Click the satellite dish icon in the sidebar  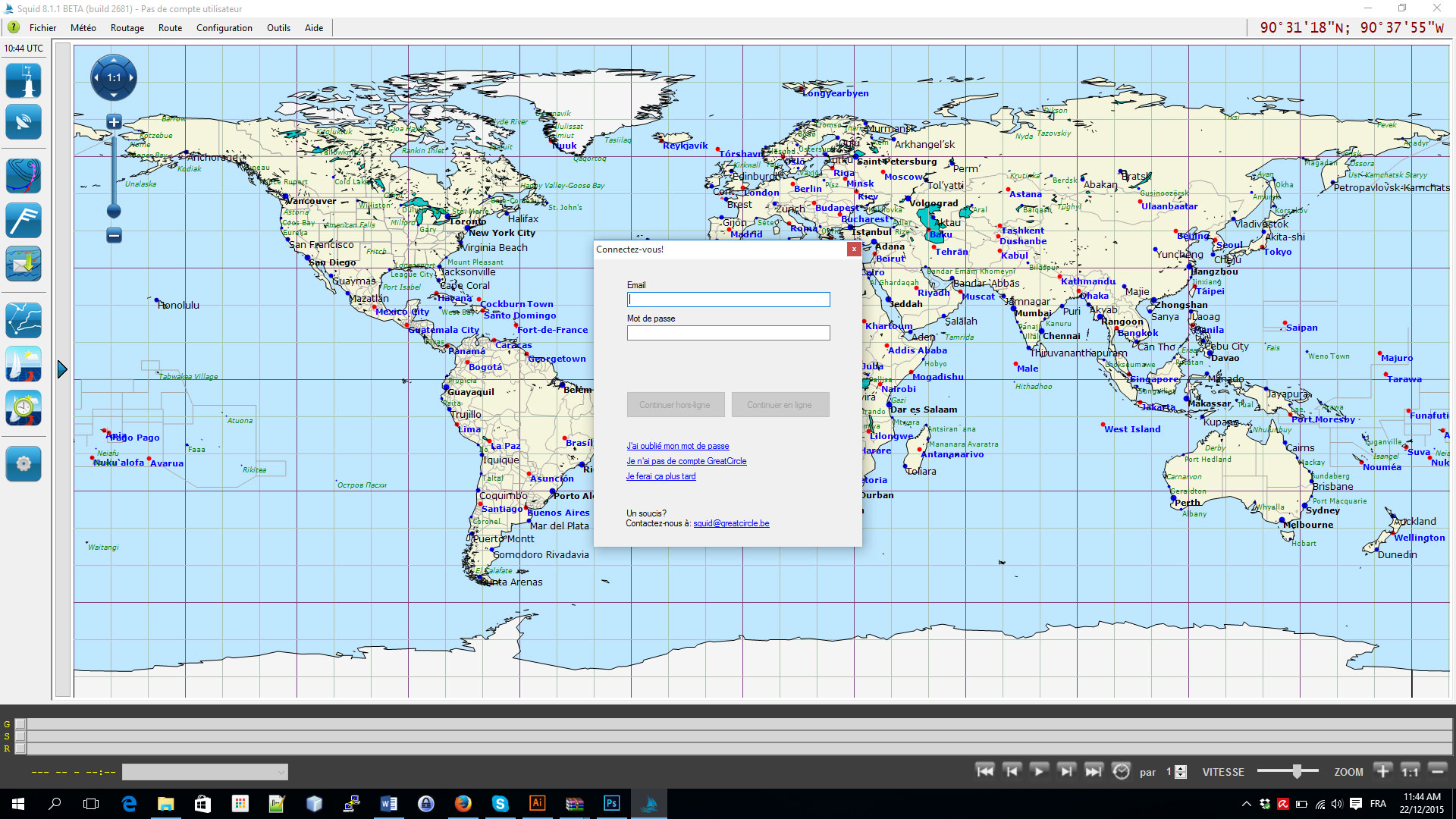pos(24,122)
